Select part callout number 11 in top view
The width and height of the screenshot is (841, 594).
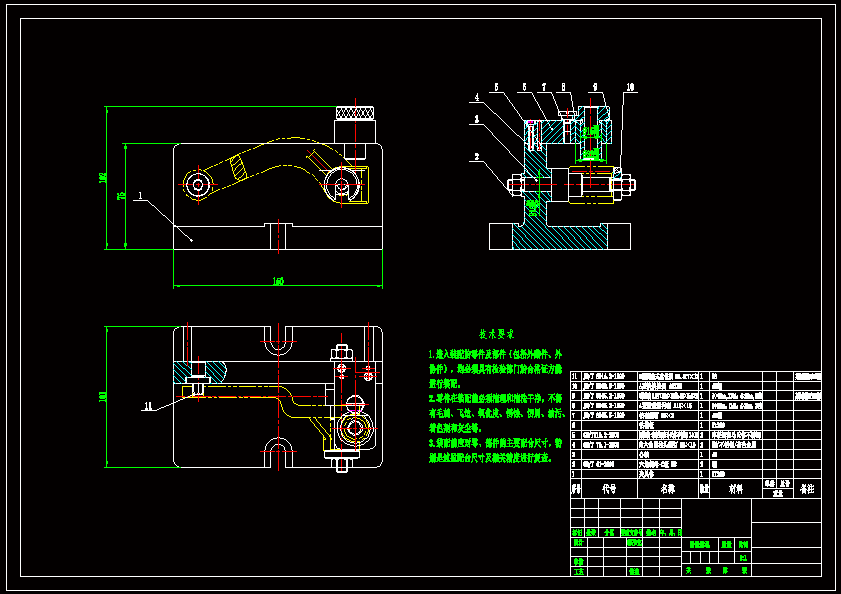(x=148, y=406)
